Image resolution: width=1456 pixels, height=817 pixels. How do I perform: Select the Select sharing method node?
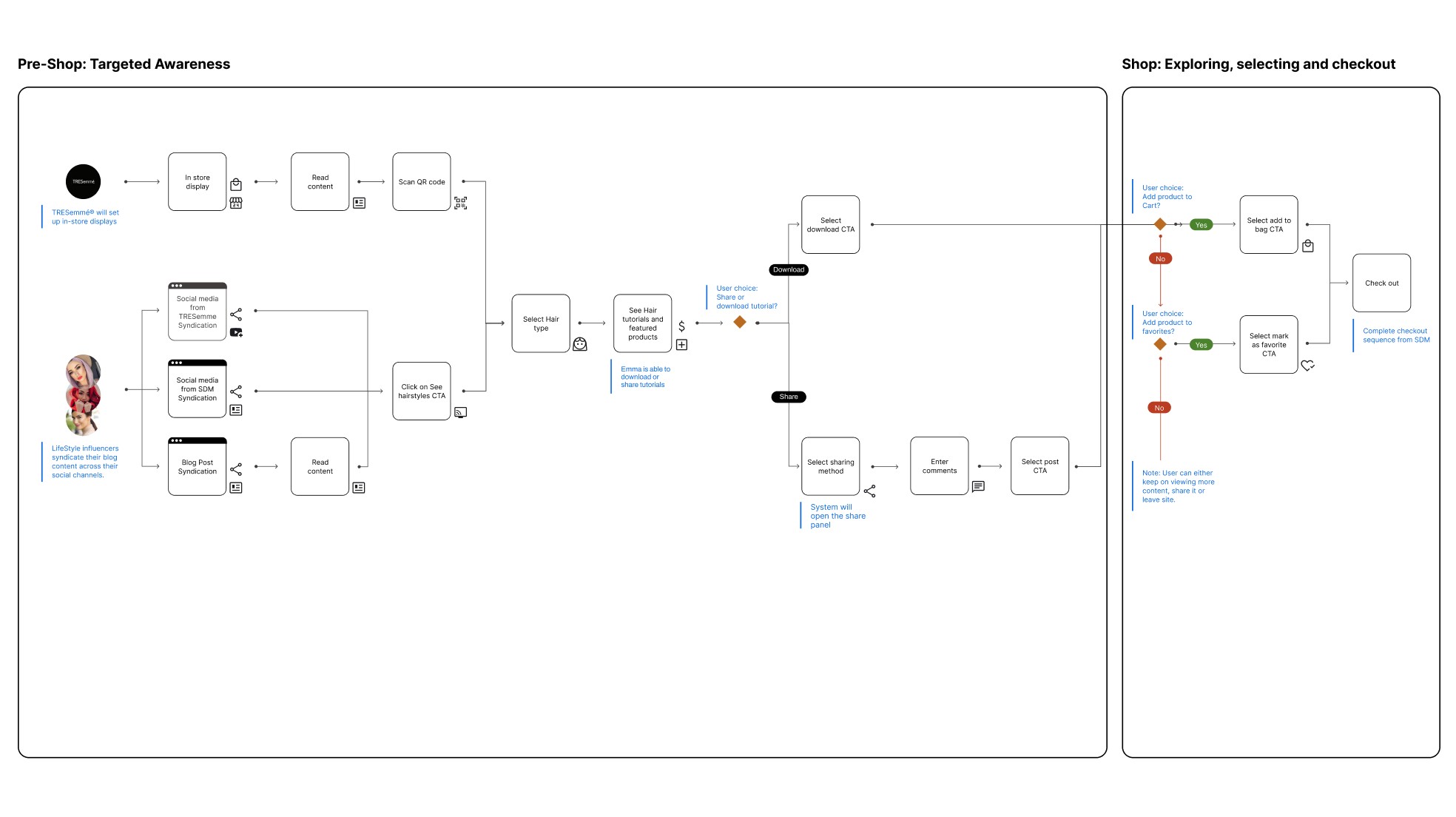tap(831, 466)
